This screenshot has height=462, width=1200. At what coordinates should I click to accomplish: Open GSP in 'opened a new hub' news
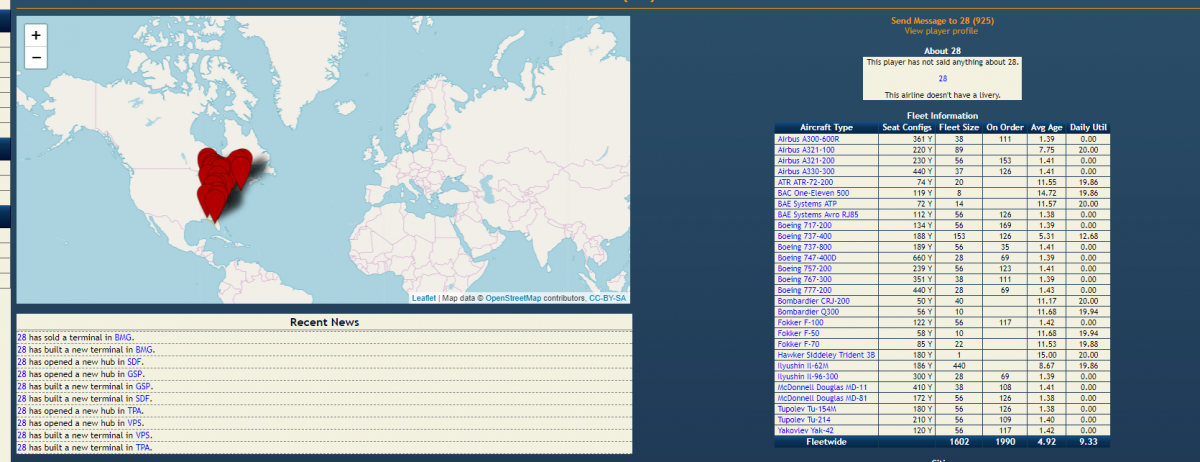pos(135,373)
